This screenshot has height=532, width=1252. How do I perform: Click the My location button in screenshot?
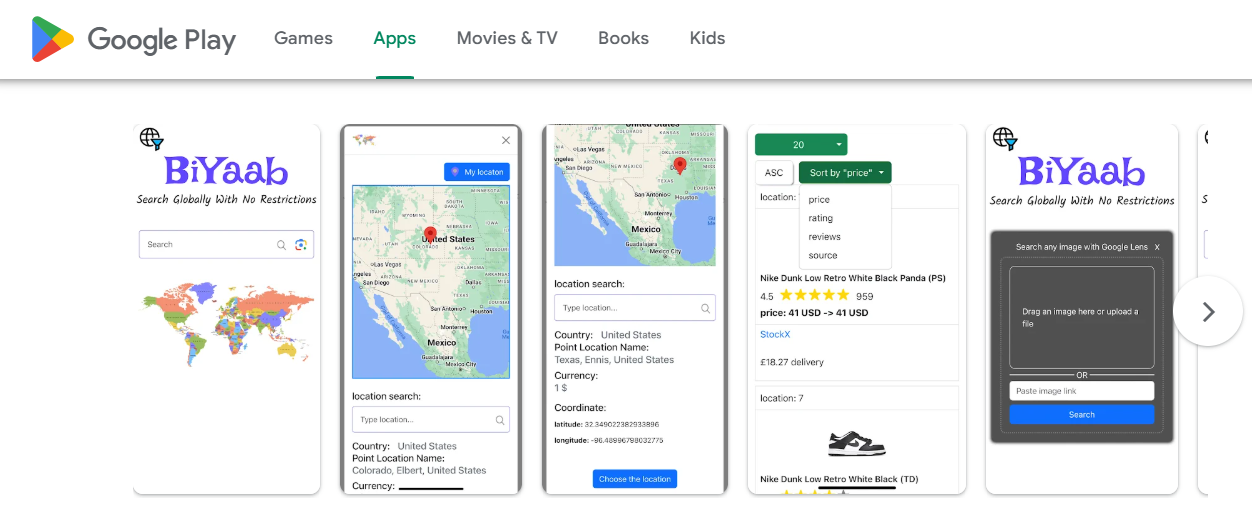point(477,172)
